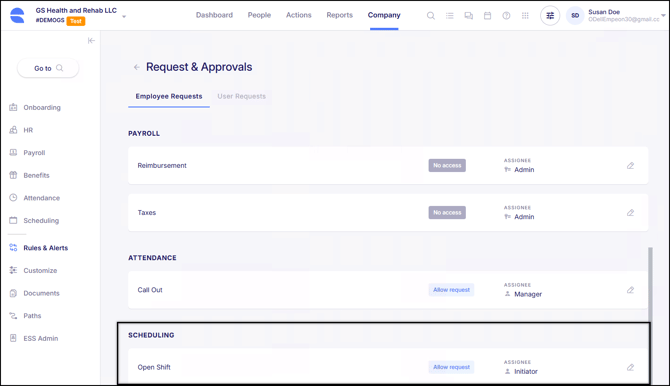Edit the Reimbursement request row
The height and width of the screenshot is (386, 670).
tap(630, 165)
